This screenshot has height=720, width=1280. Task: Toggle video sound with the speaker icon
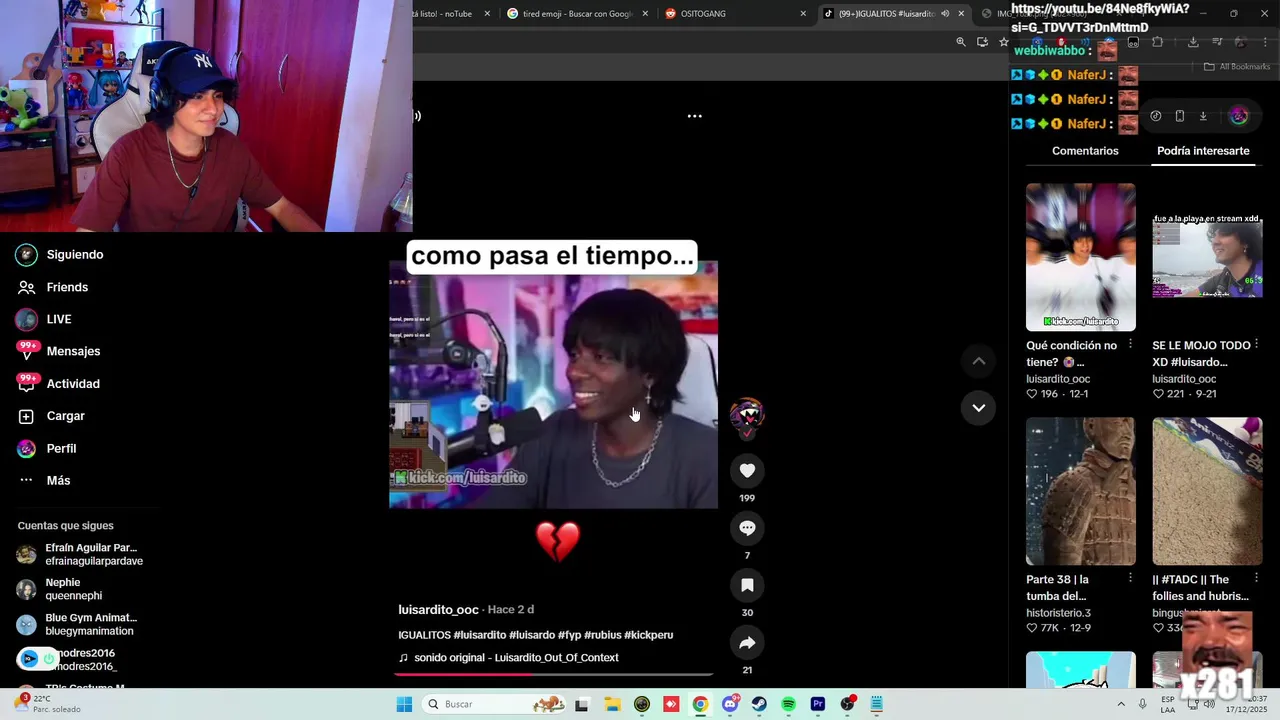[x=417, y=116]
